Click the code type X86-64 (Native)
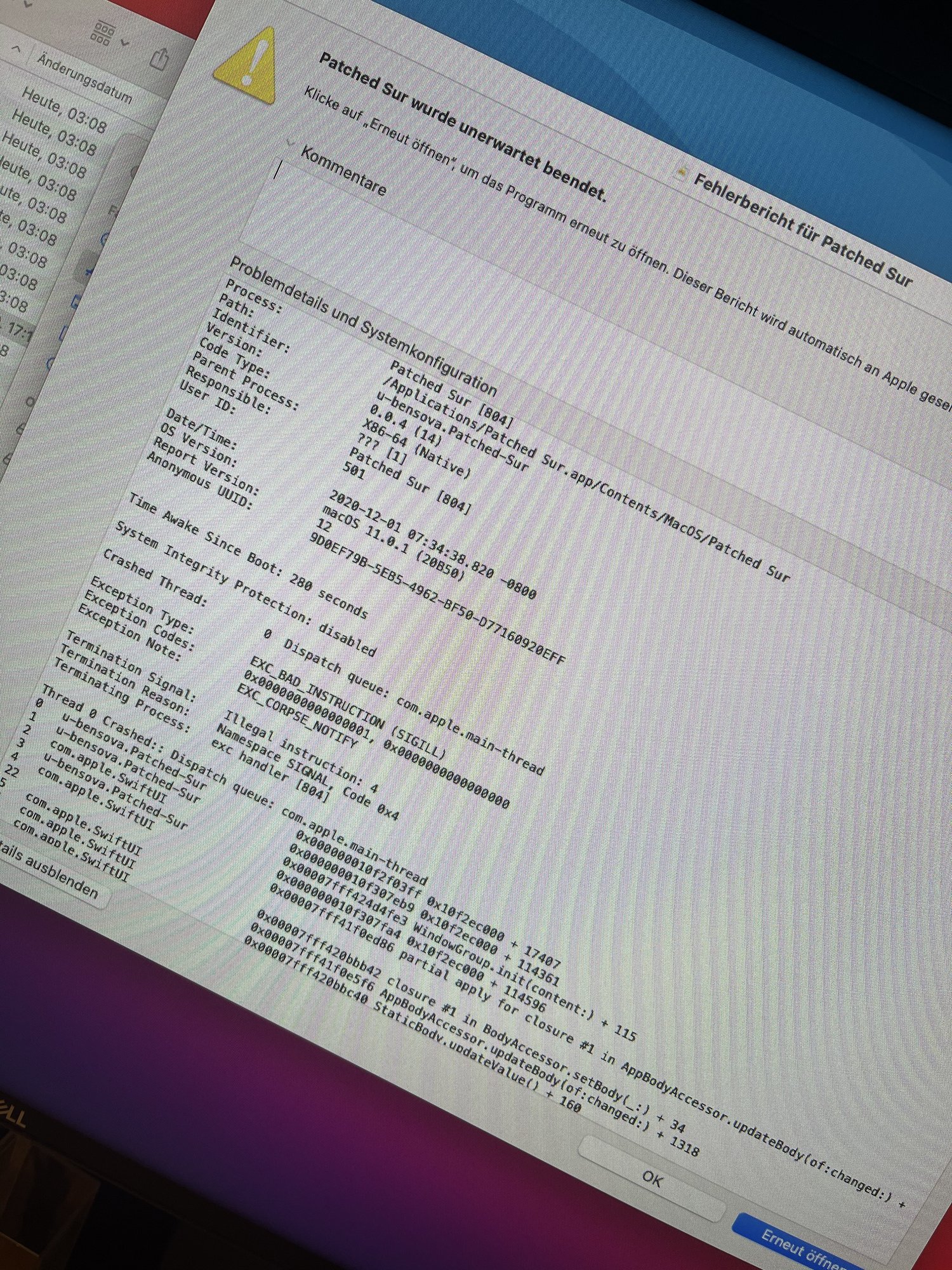This screenshot has width=952, height=1270. click(417, 448)
